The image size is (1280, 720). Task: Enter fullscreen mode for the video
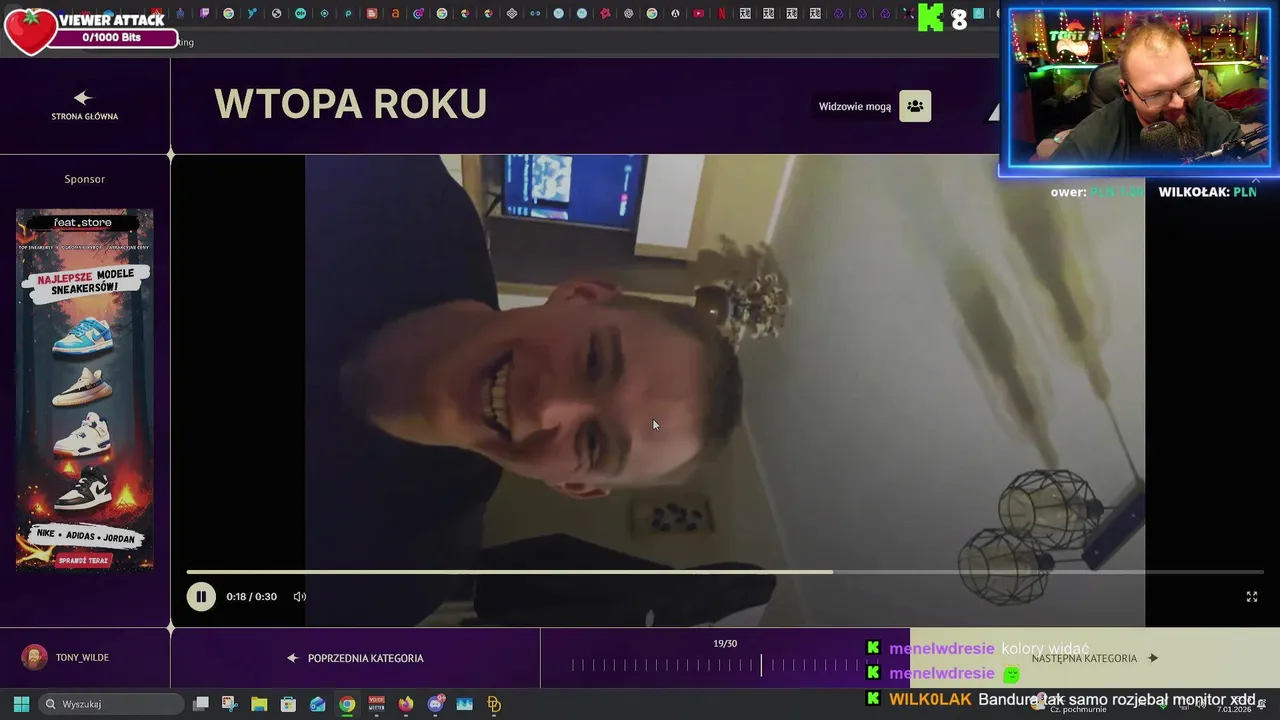pos(1251,596)
